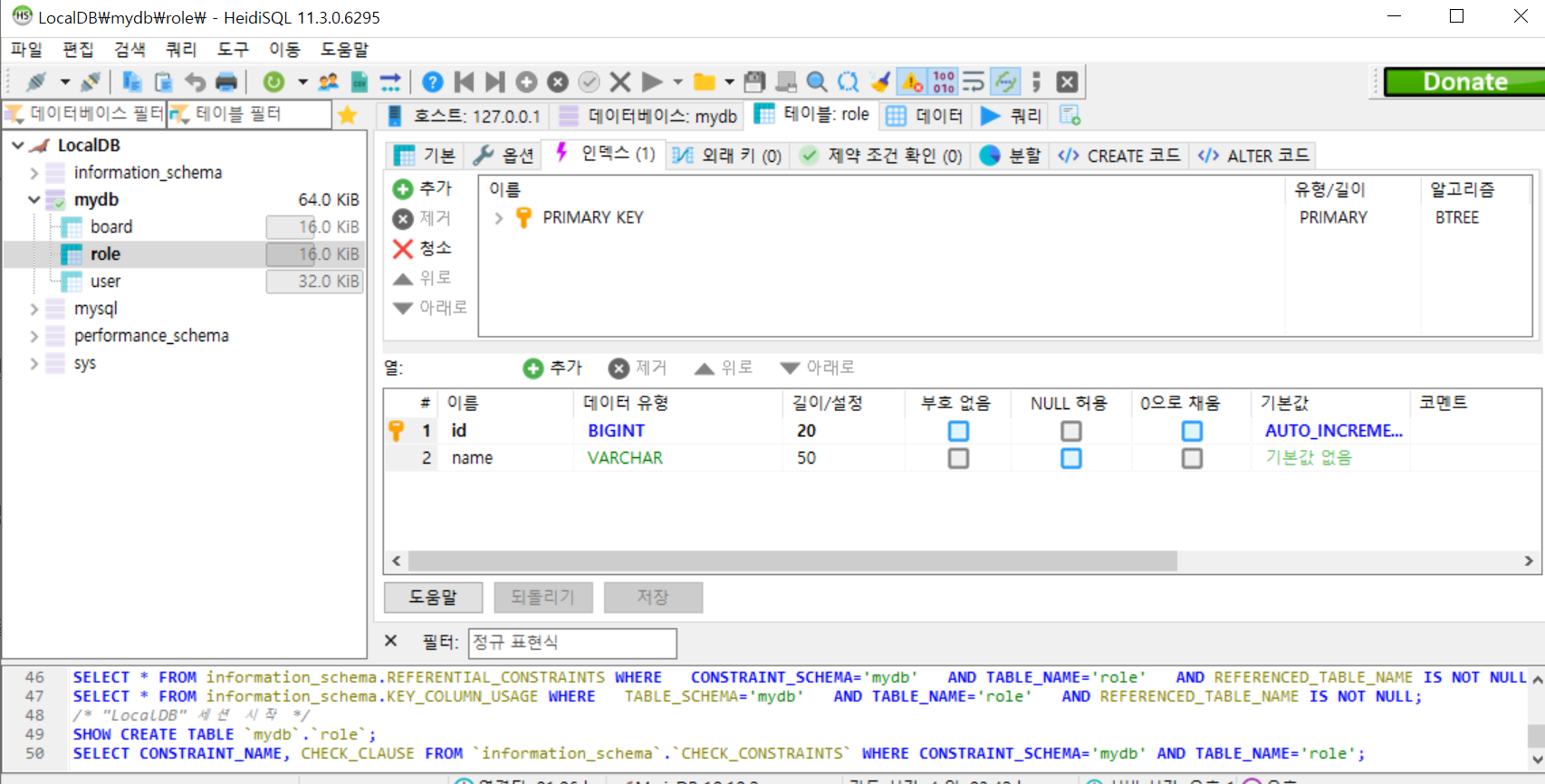Switch to the 옵션 tab
Image resolution: width=1545 pixels, height=784 pixels.
click(x=504, y=156)
